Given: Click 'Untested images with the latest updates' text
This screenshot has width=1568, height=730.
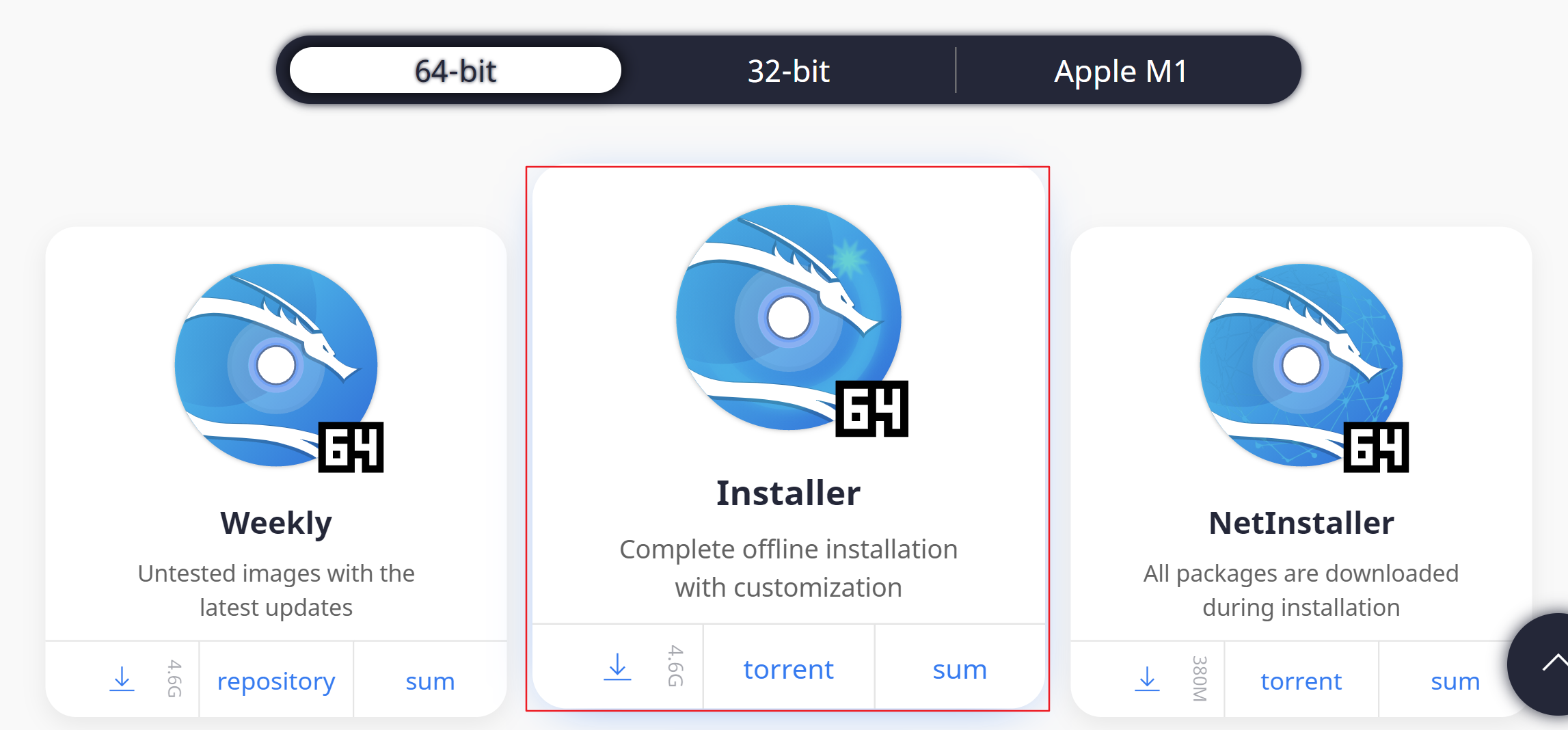Looking at the screenshot, I should (x=276, y=590).
